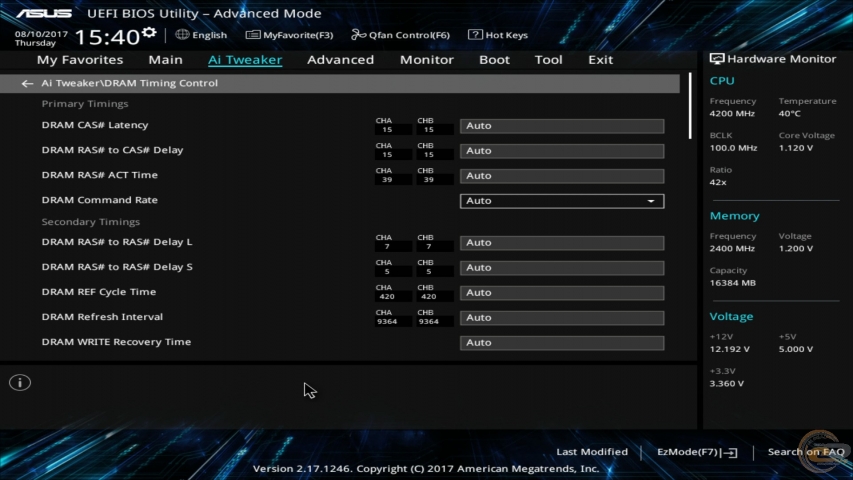Click the breadcrumb Ai Tweaker\DRAM Timing Control
Screen dimensions: 853x480
[x=129, y=83]
